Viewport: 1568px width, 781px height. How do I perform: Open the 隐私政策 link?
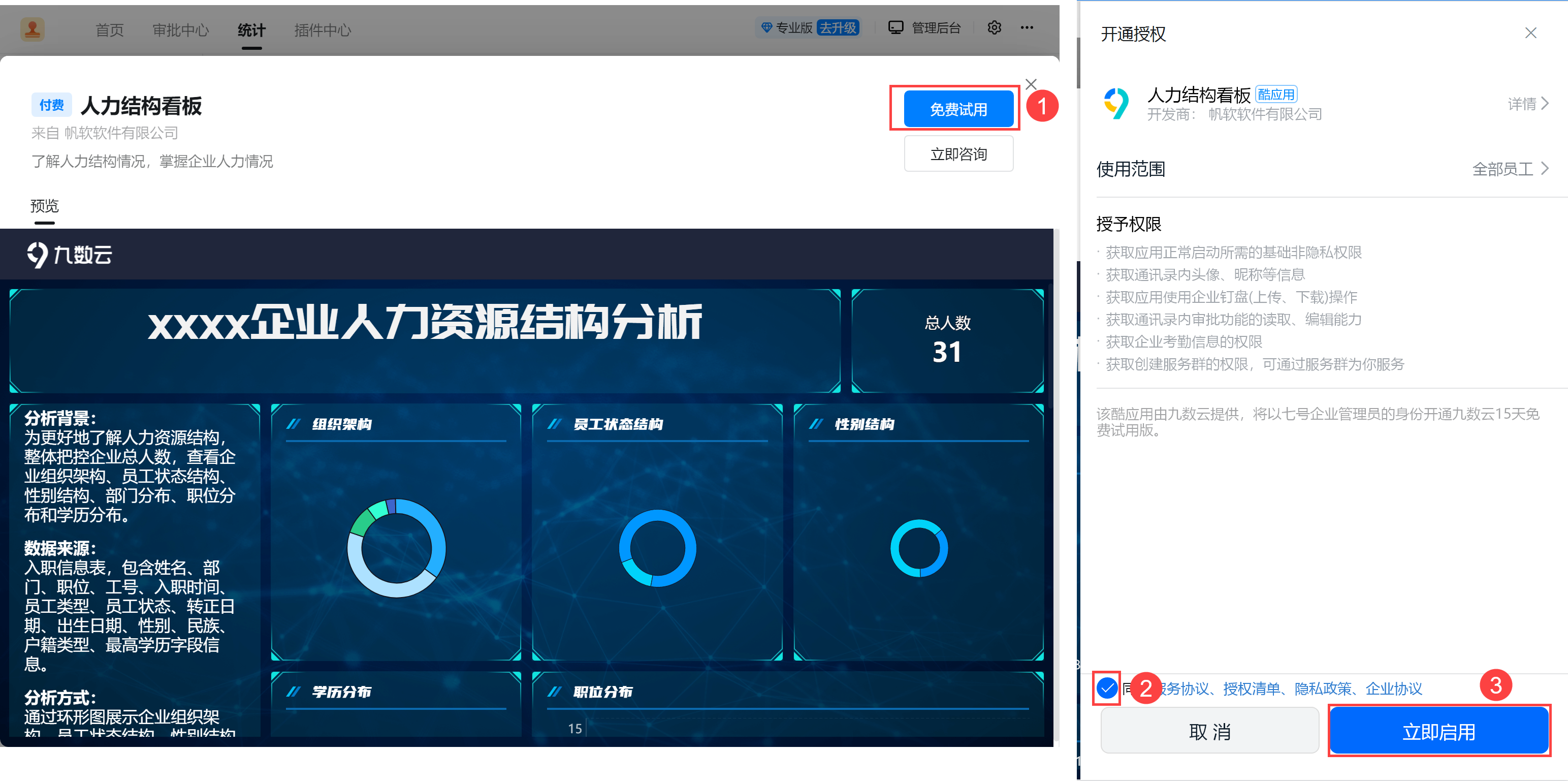click(x=1323, y=689)
